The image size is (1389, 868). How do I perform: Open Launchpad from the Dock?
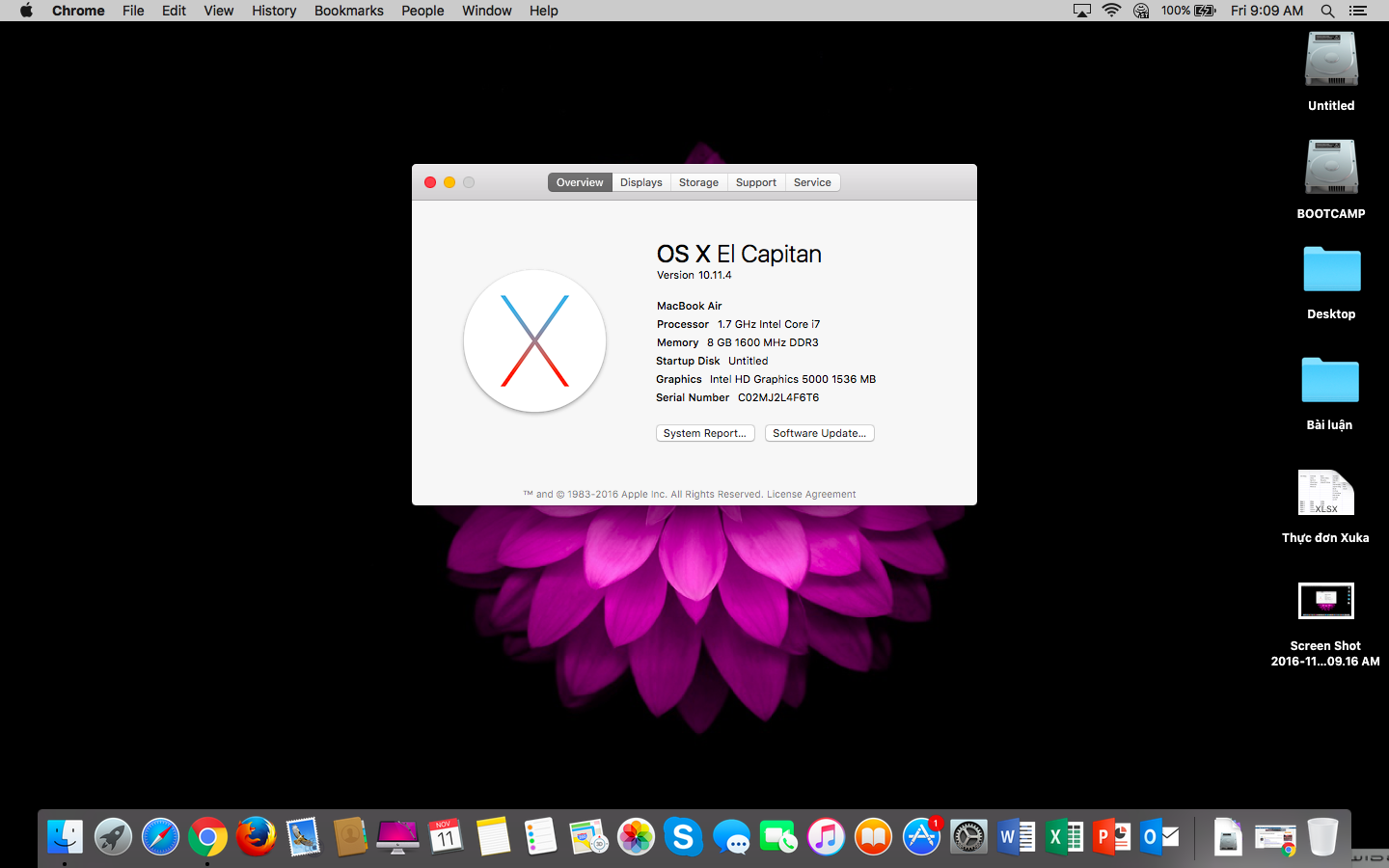(x=113, y=836)
